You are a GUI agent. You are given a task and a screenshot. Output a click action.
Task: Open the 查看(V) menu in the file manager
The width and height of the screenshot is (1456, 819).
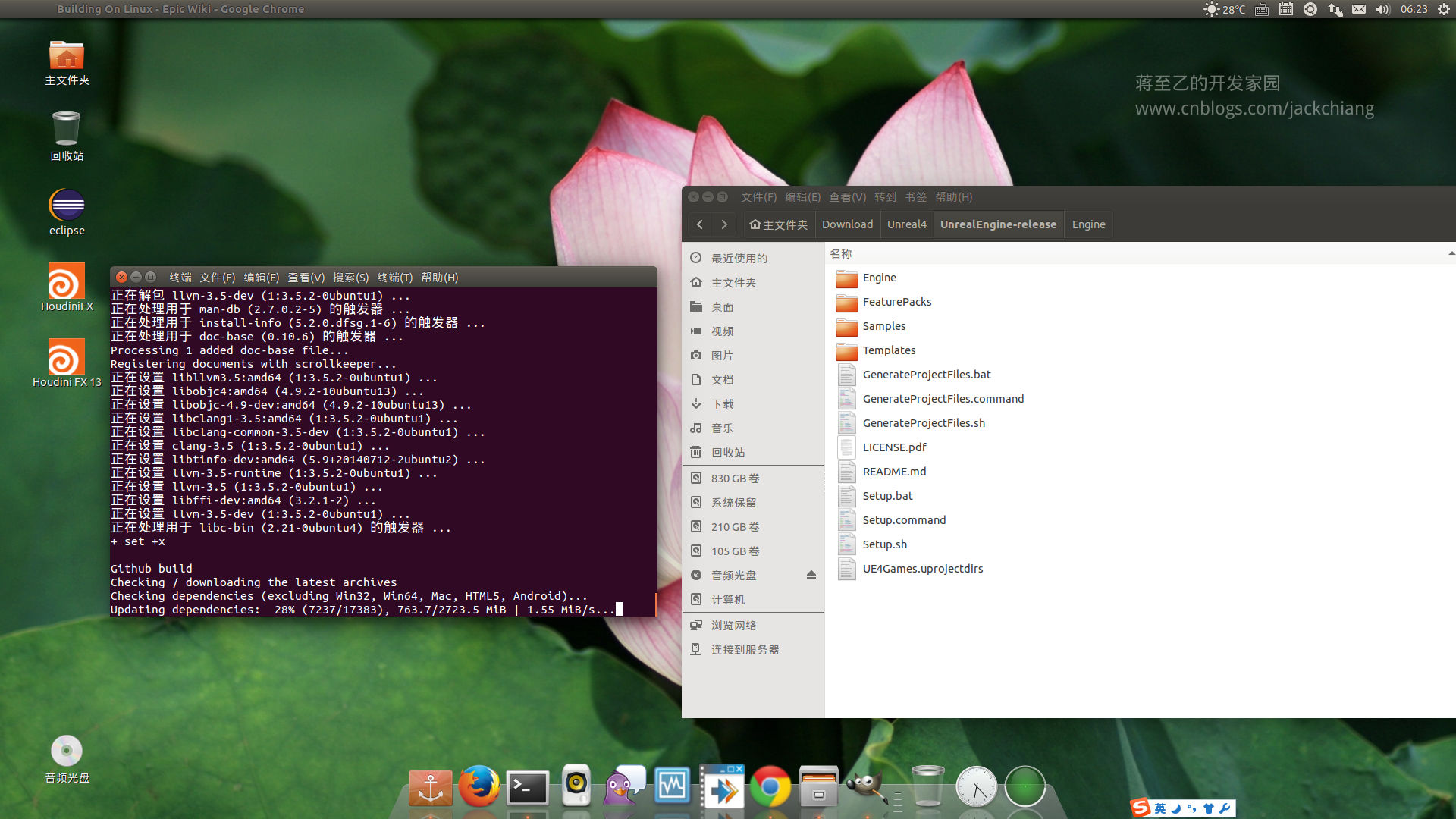847,197
